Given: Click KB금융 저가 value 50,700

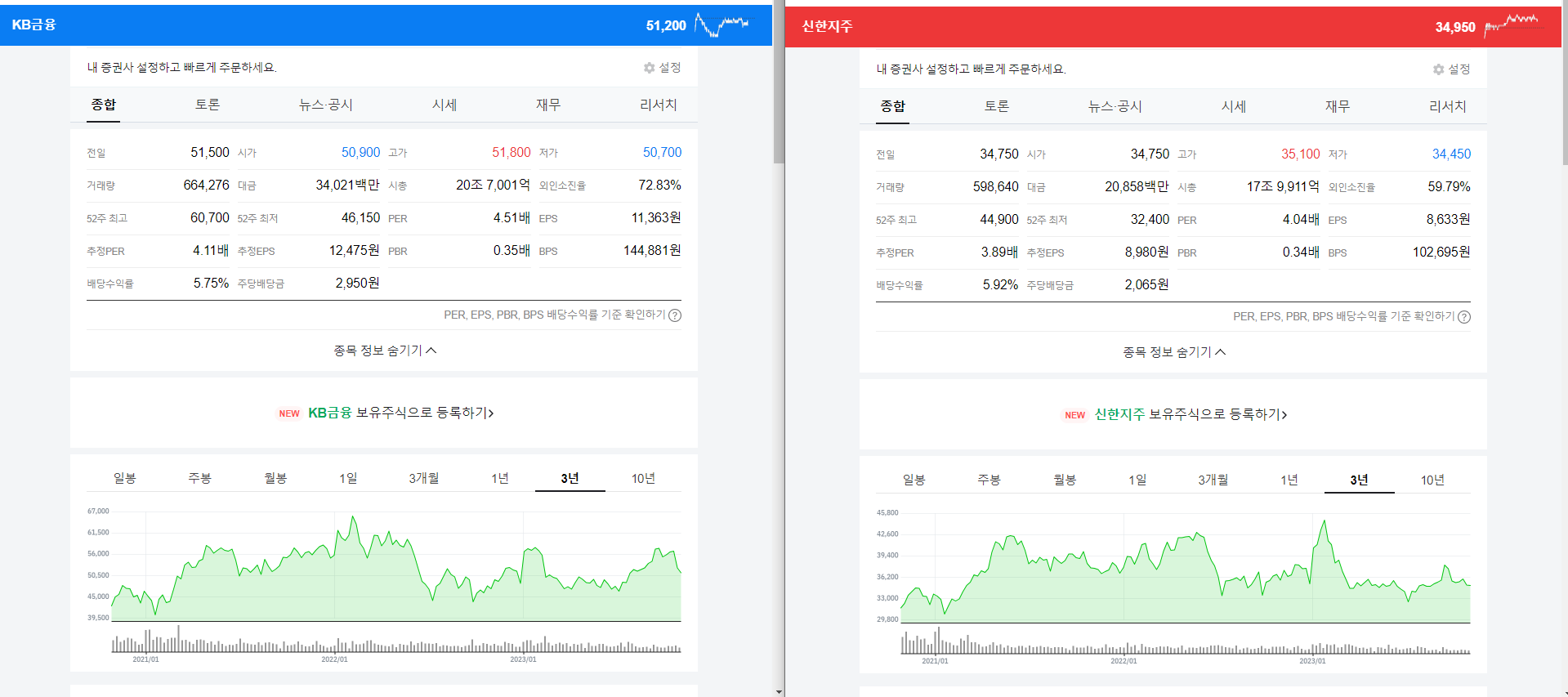Looking at the screenshot, I should (662, 152).
